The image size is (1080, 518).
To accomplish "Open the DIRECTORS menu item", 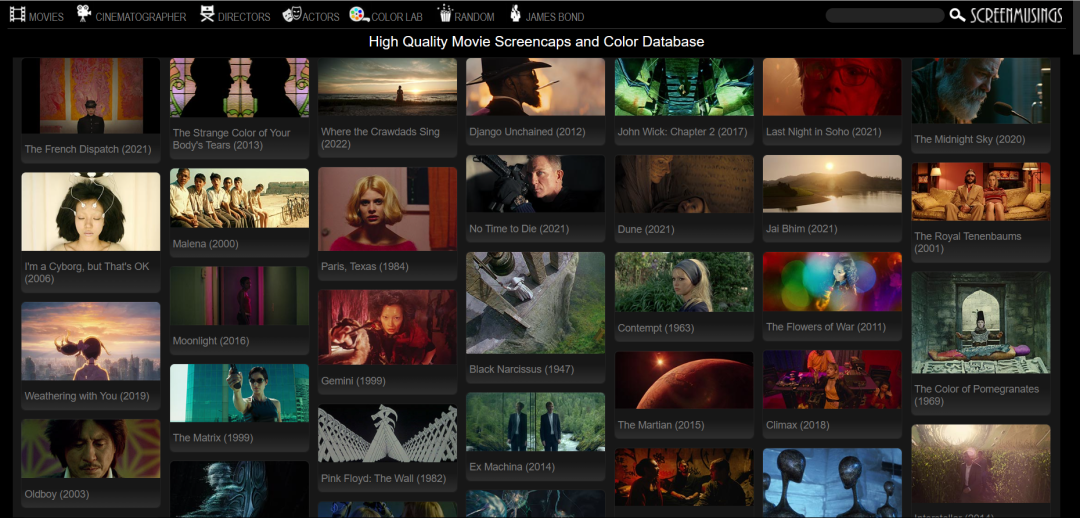I will 244,17.
